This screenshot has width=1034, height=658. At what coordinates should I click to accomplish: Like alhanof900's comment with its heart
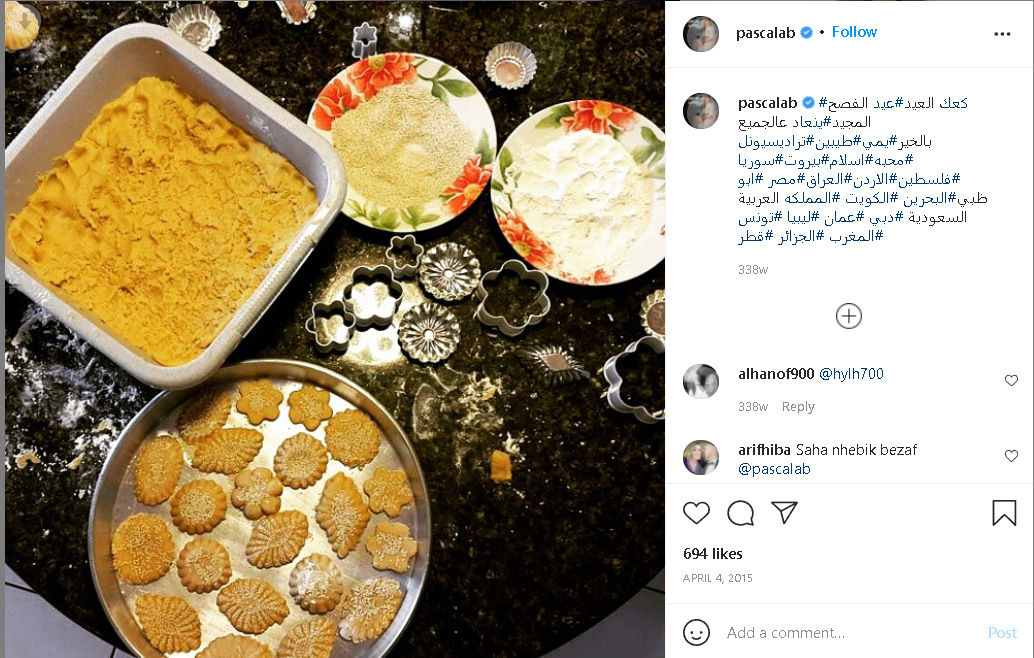[1011, 380]
